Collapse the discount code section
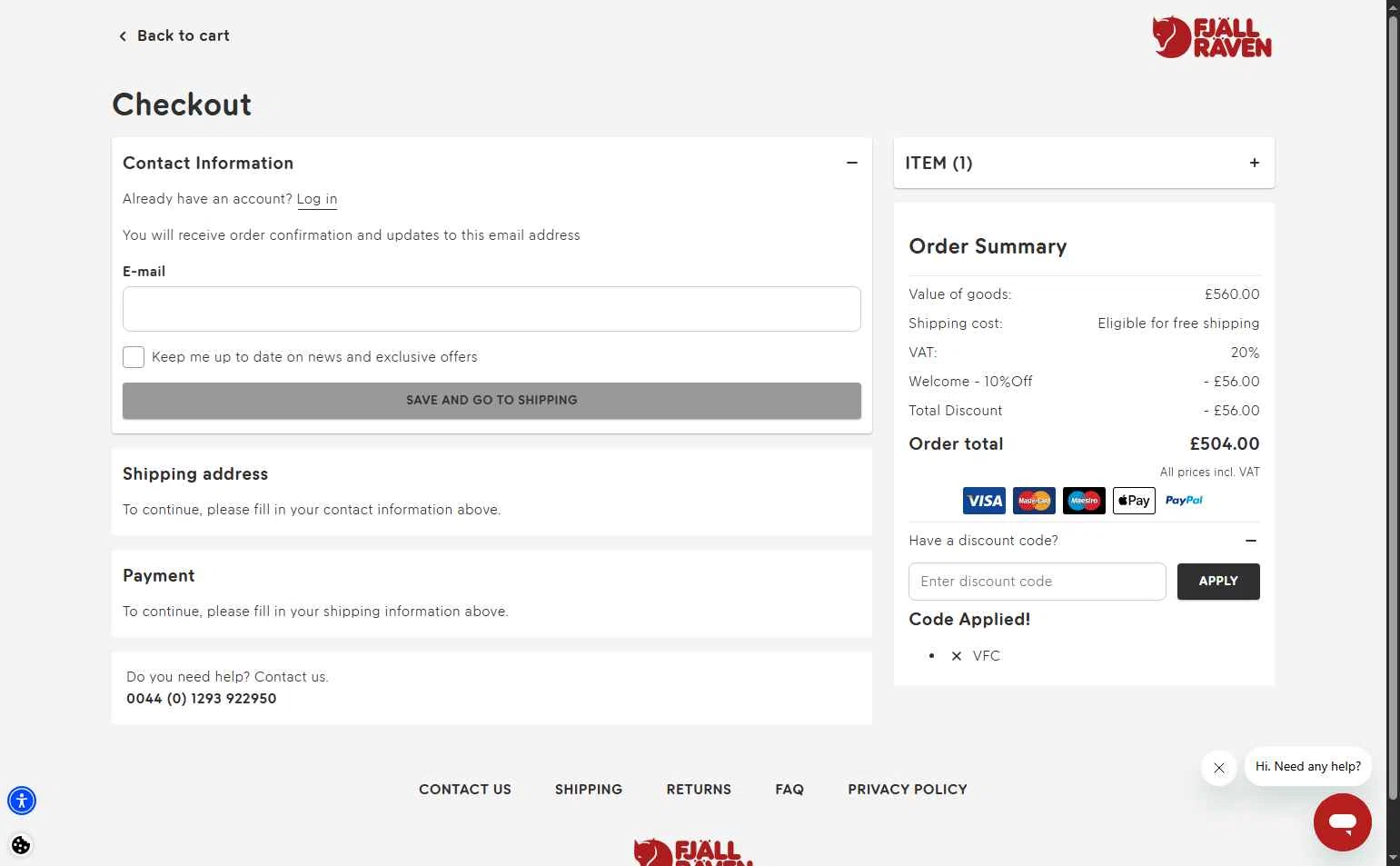Viewport: 1400px width, 866px height. pyautogui.click(x=1251, y=541)
